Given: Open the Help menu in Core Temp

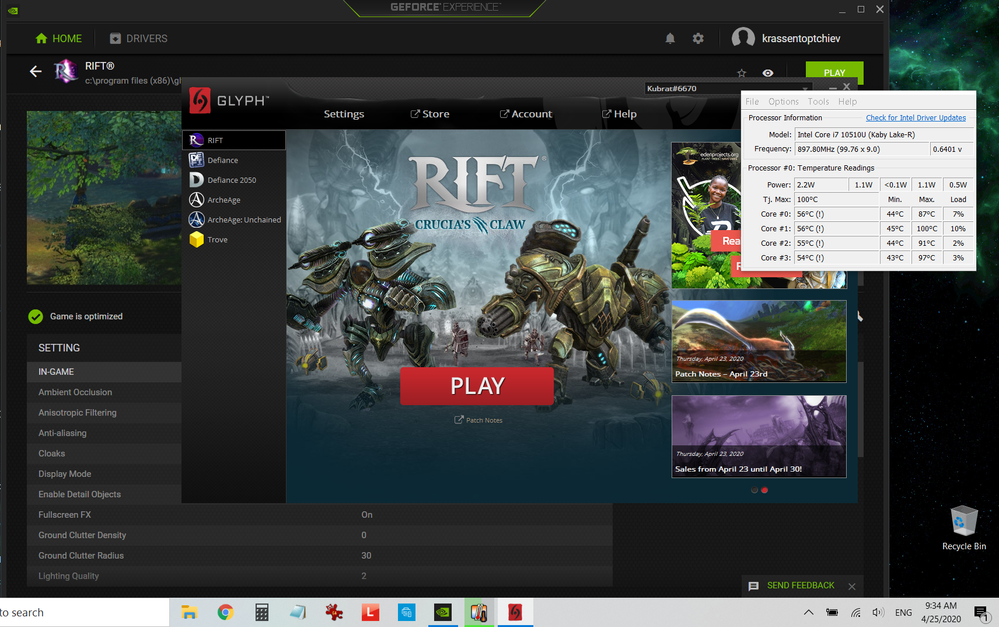Looking at the screenshot, I should 847,101.
